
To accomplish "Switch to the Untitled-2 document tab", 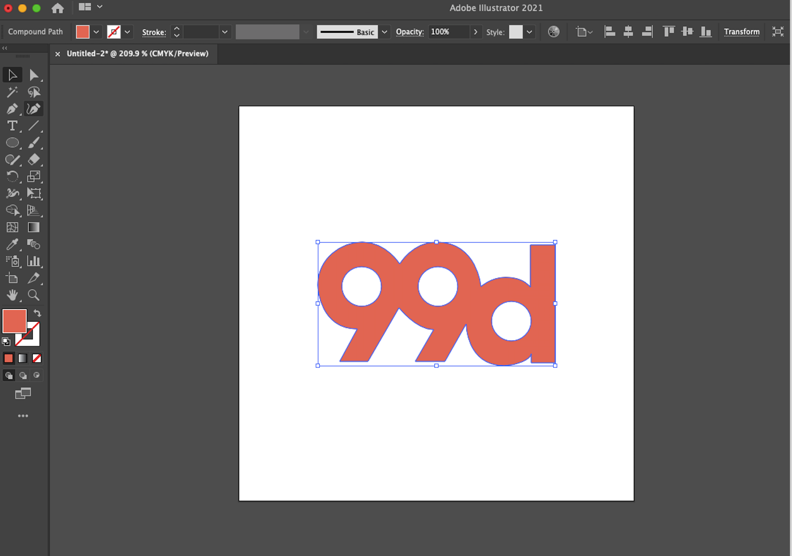I will click(137, 54).
